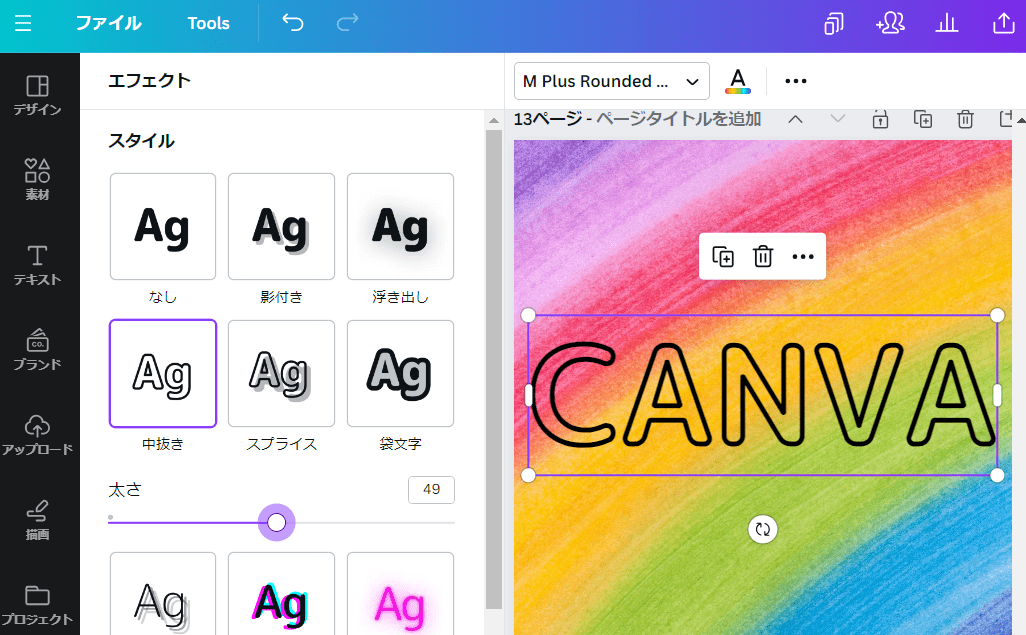
Task: Open the 素材 elements sidebar panel
Action: click(x=37, y=179)
